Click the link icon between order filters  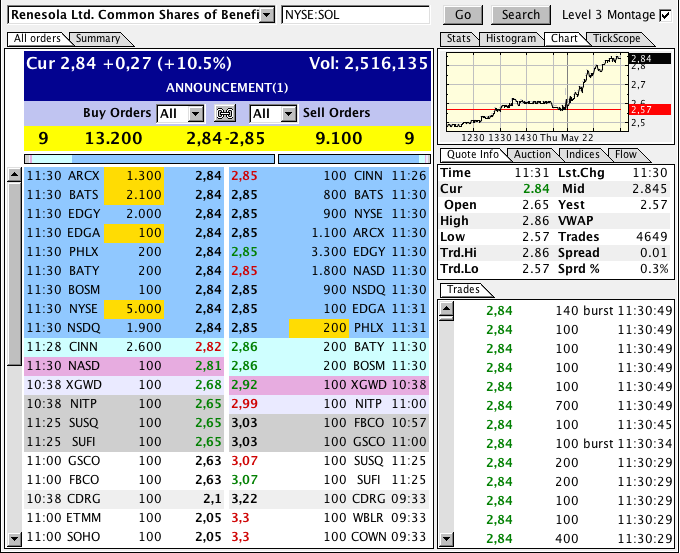click(x=225, y=114)
